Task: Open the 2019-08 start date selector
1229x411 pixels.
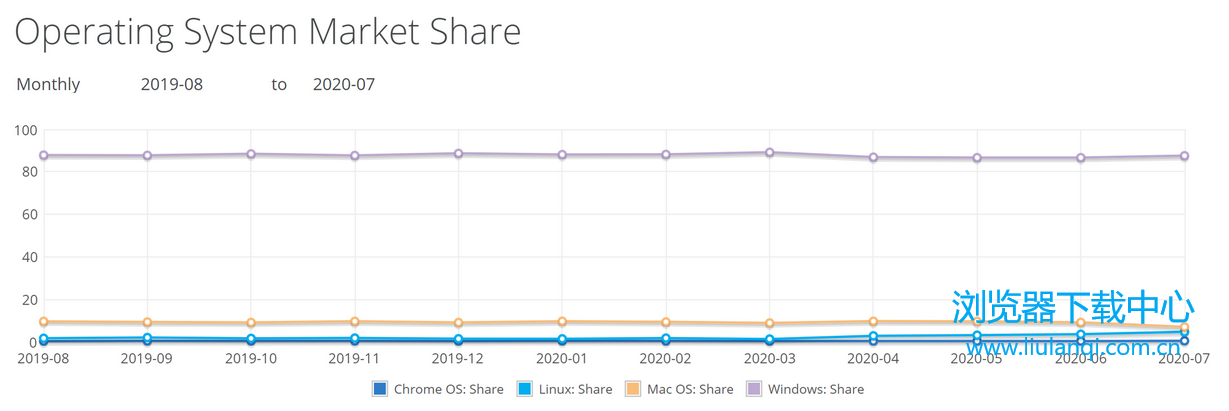Action: [172, 85]
